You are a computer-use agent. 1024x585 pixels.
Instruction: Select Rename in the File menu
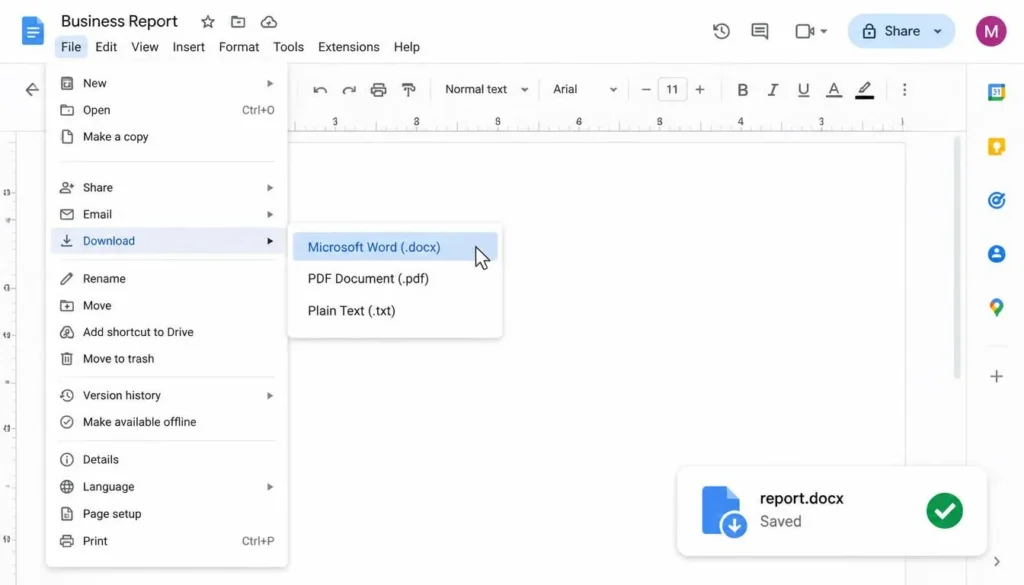(x=167, y=279)
